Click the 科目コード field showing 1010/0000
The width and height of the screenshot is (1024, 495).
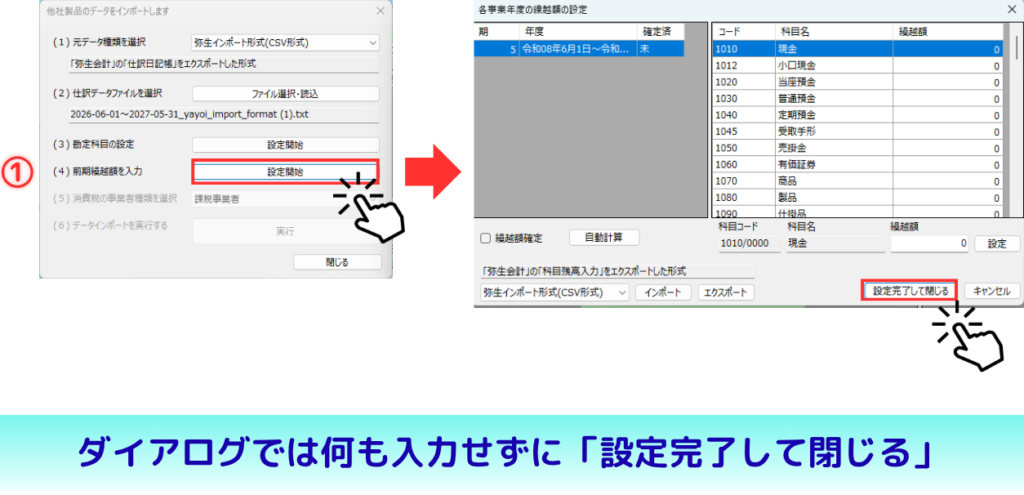749,244
